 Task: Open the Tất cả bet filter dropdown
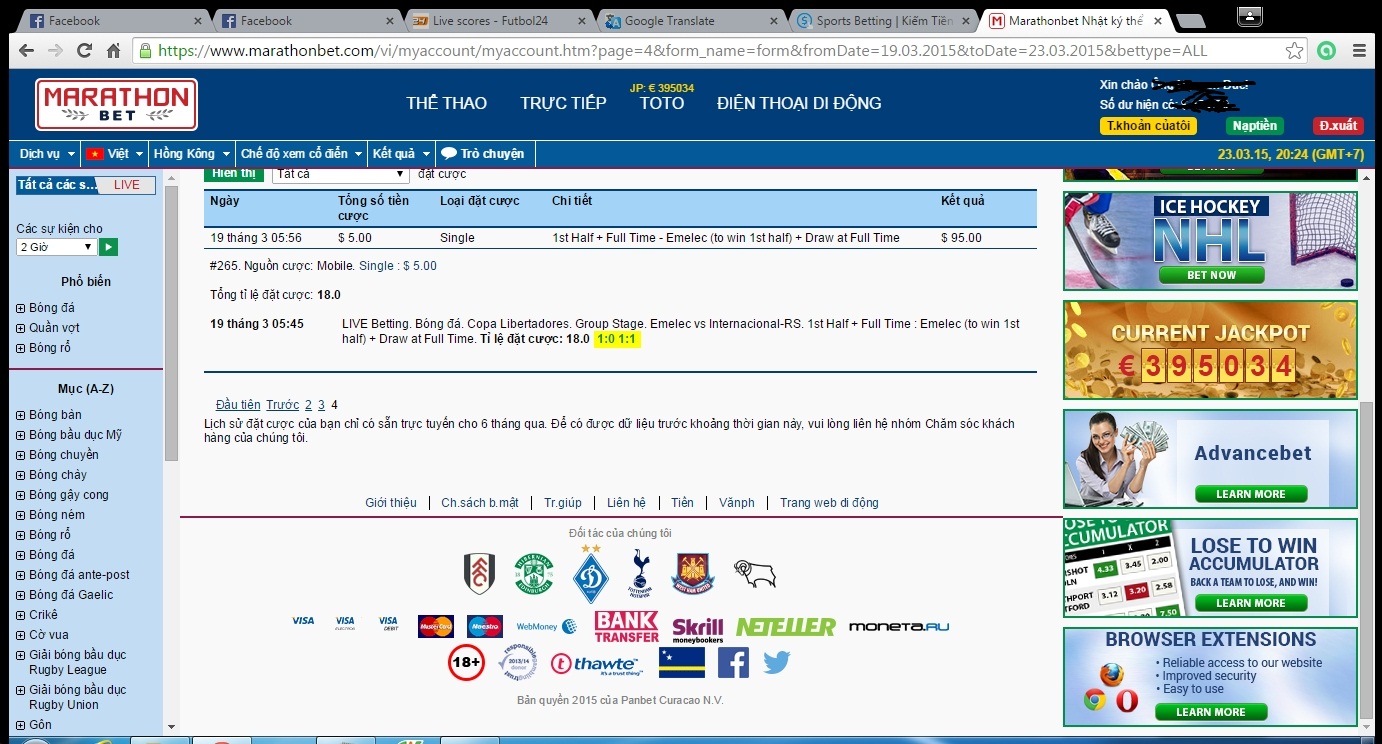click(x=341, y=174)
